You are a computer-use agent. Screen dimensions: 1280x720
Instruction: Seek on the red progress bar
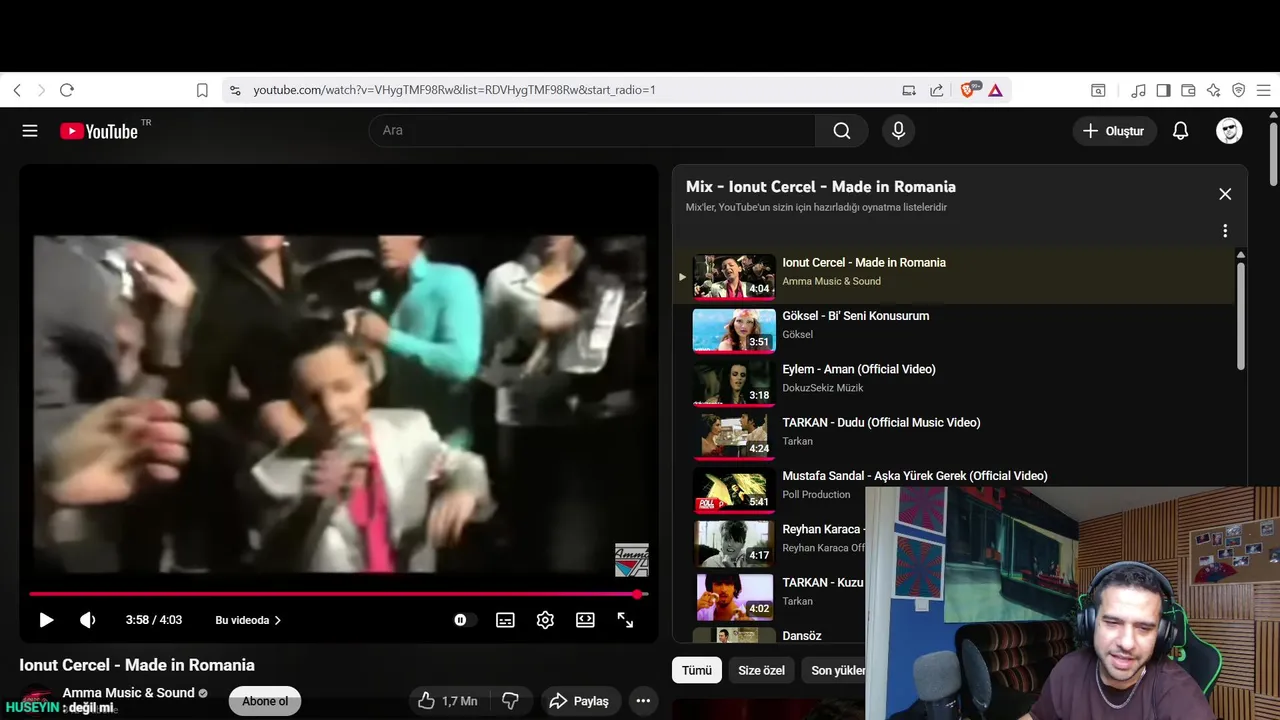pyautogui.click(x=338, y=594)
